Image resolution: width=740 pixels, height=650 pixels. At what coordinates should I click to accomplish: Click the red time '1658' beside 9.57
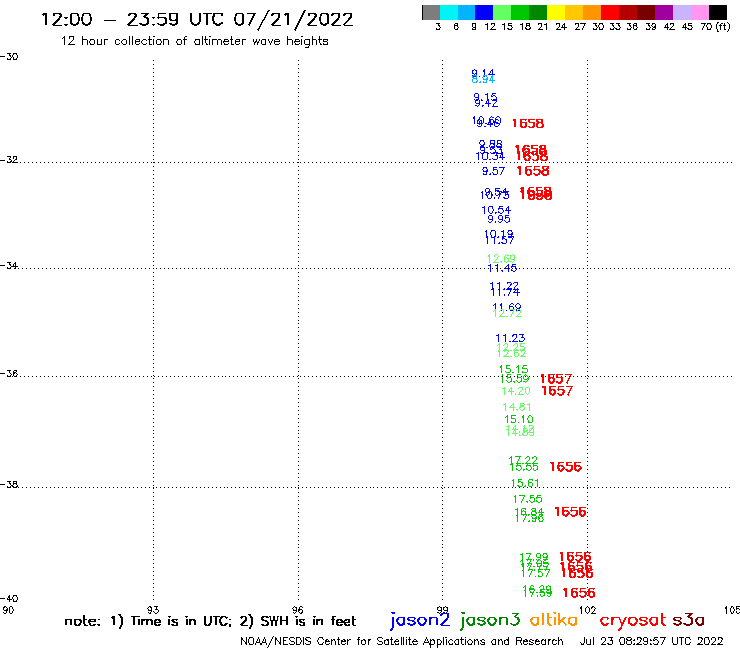[533, 171]
